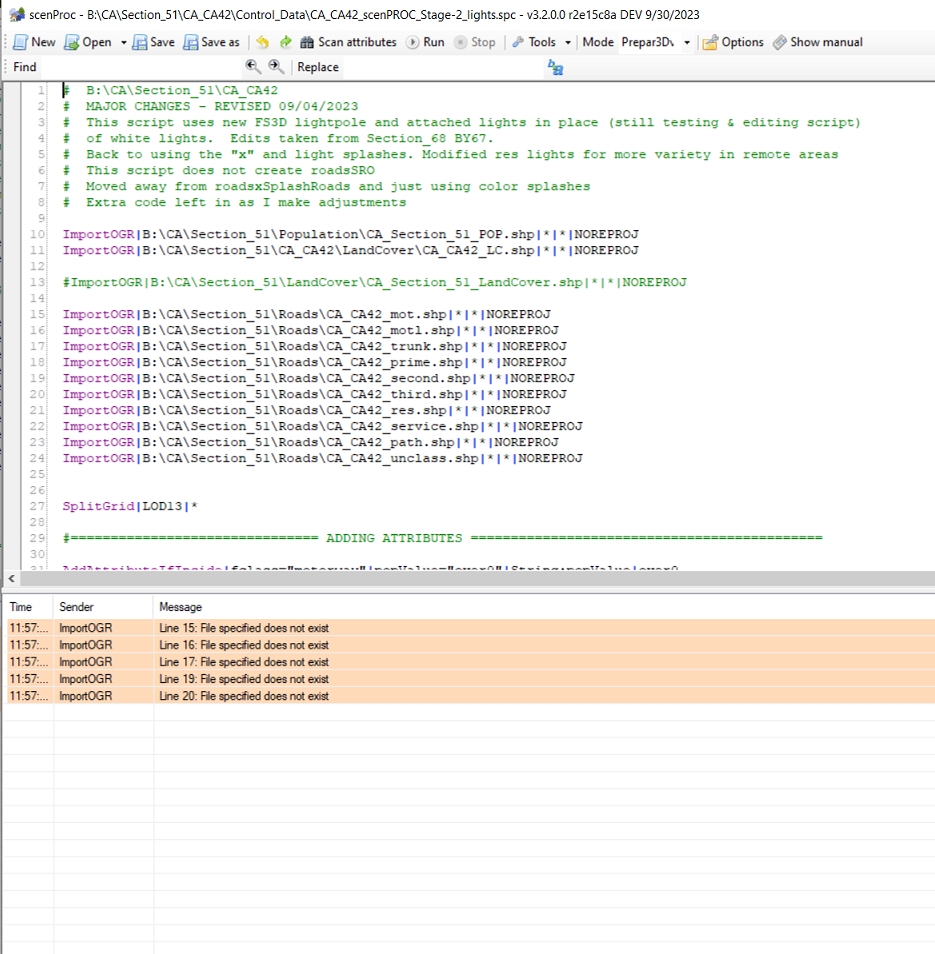Click Save as in the toolbar
This screenshot has width=935, height=954.
pos(212,42)
